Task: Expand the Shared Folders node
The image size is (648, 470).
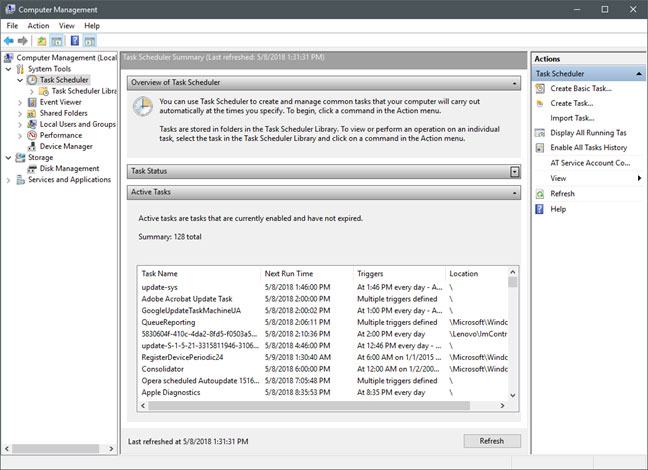Action: pyautogui.click(x=20, y=113)
